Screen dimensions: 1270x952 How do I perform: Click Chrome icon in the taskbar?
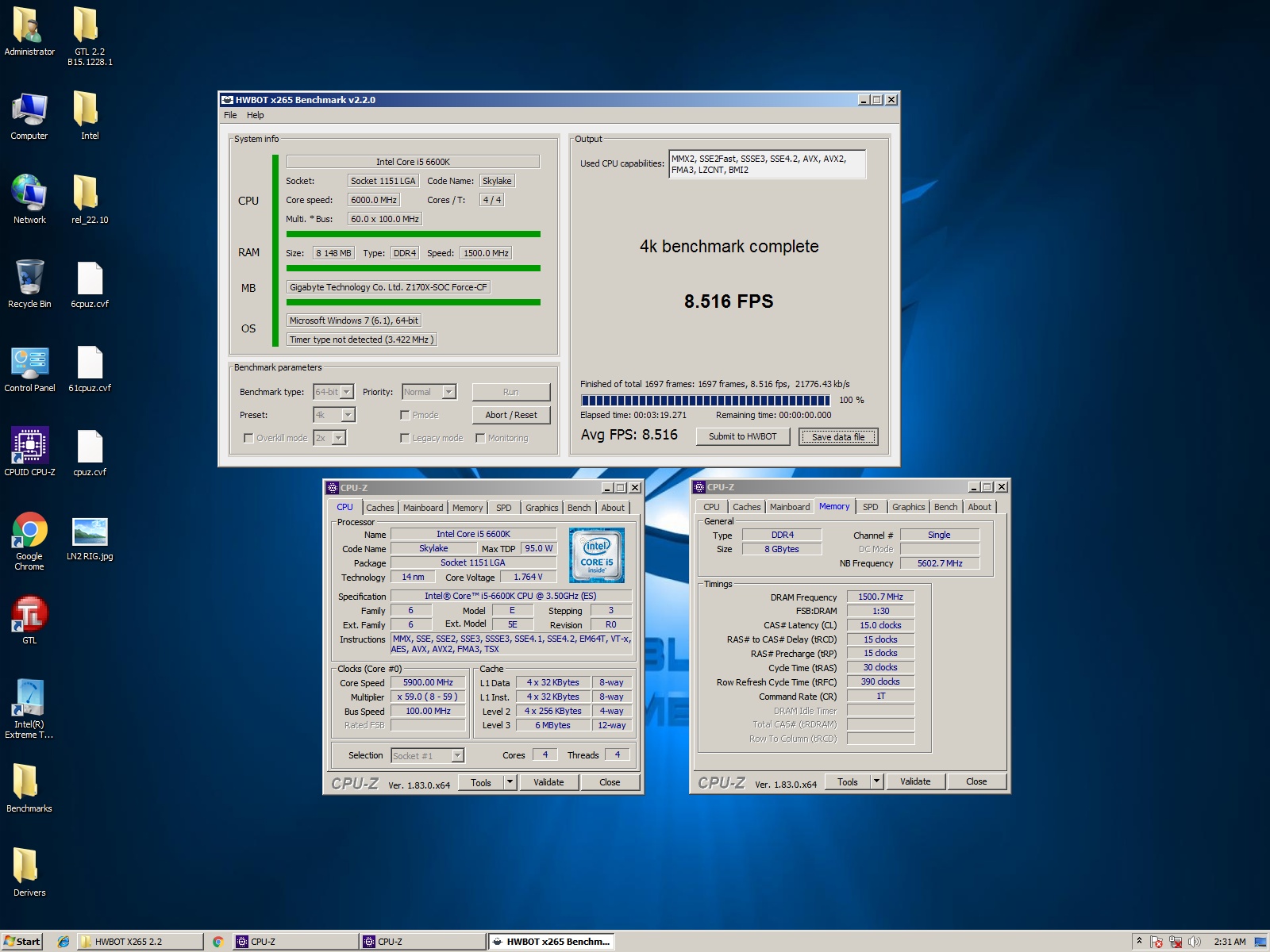218,942
